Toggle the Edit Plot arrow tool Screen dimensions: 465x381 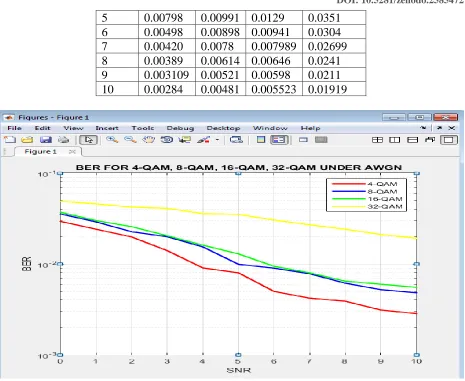(88, 140)
